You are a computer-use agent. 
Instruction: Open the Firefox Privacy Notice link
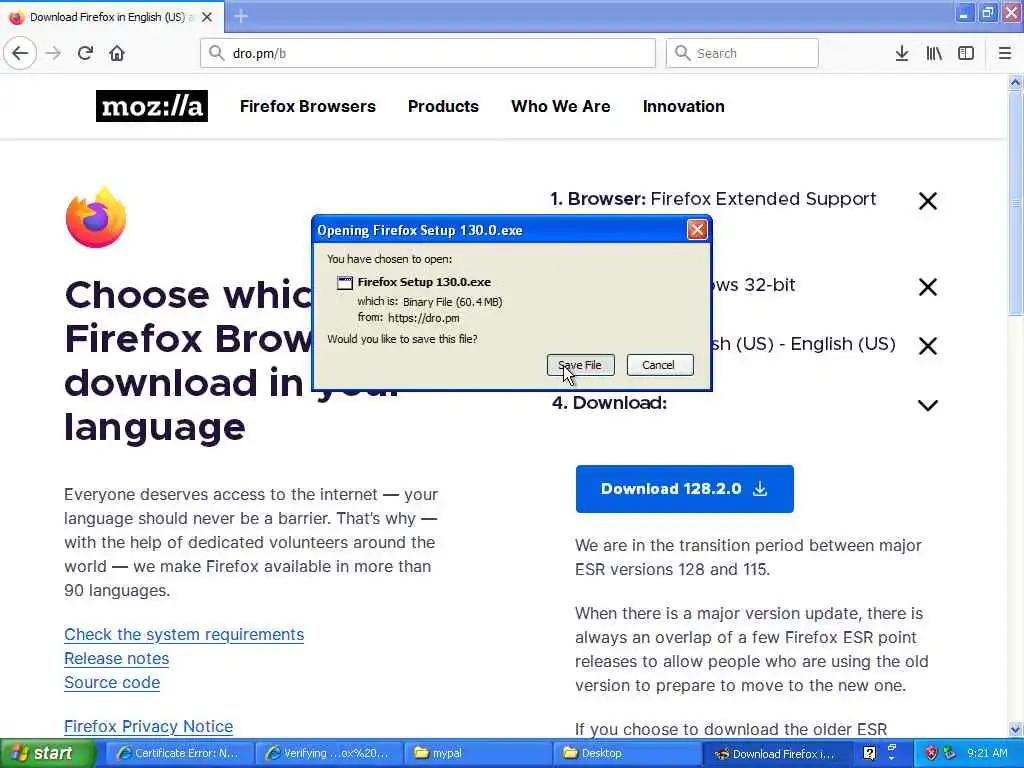(149, 726)
